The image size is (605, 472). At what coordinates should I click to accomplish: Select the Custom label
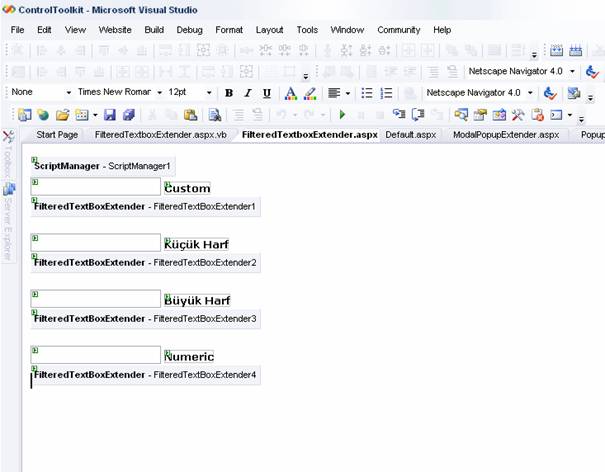click(x=188, y=188)
